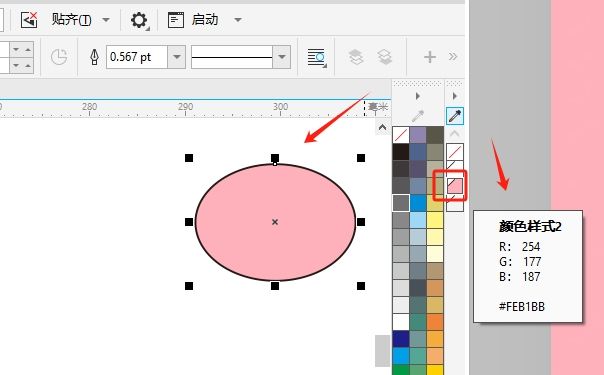This screenshot has width=604, height=375.
Task: Expand the property bar overflow chevrons
Action: (x=453, y=57)
